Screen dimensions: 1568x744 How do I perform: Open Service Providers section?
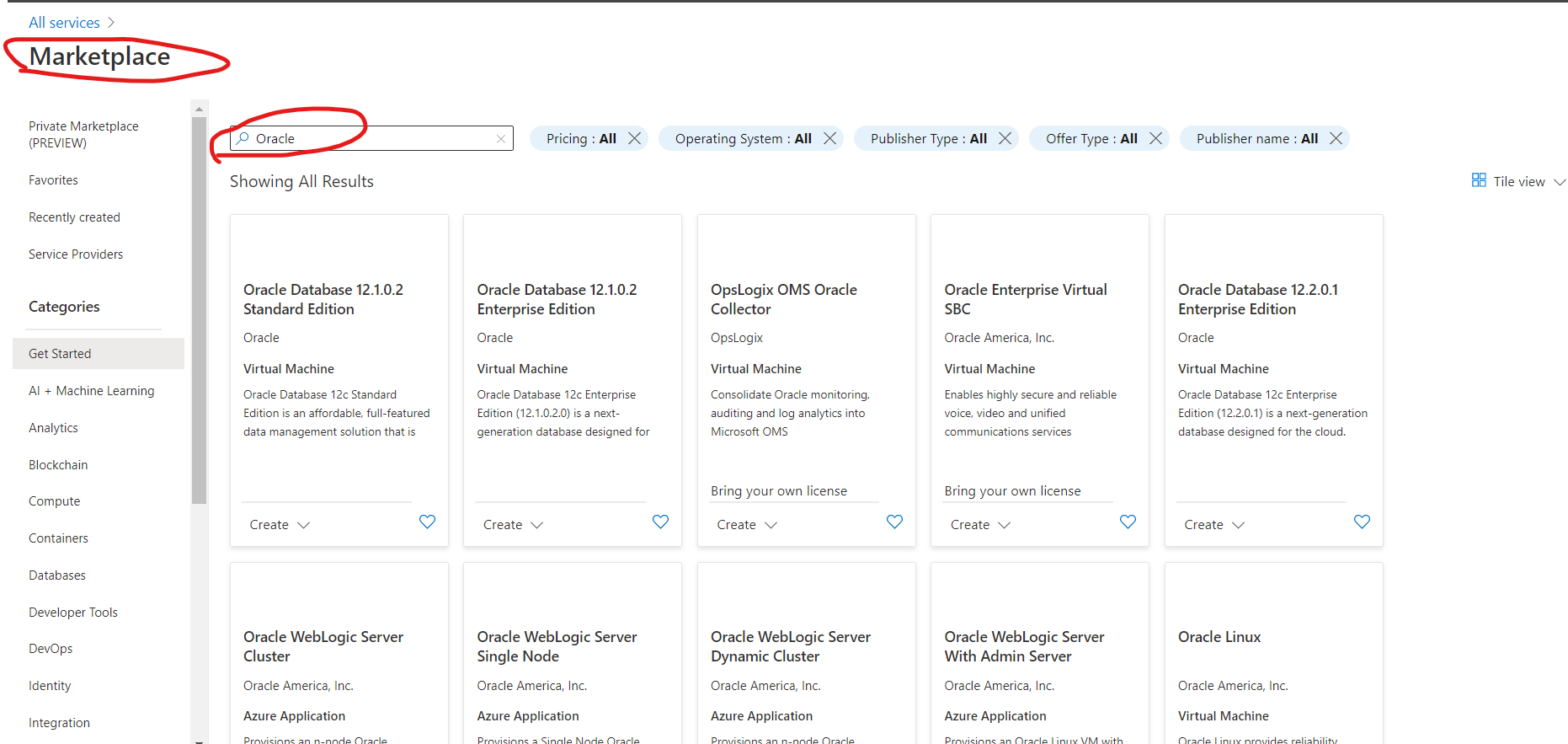point(76,254)
